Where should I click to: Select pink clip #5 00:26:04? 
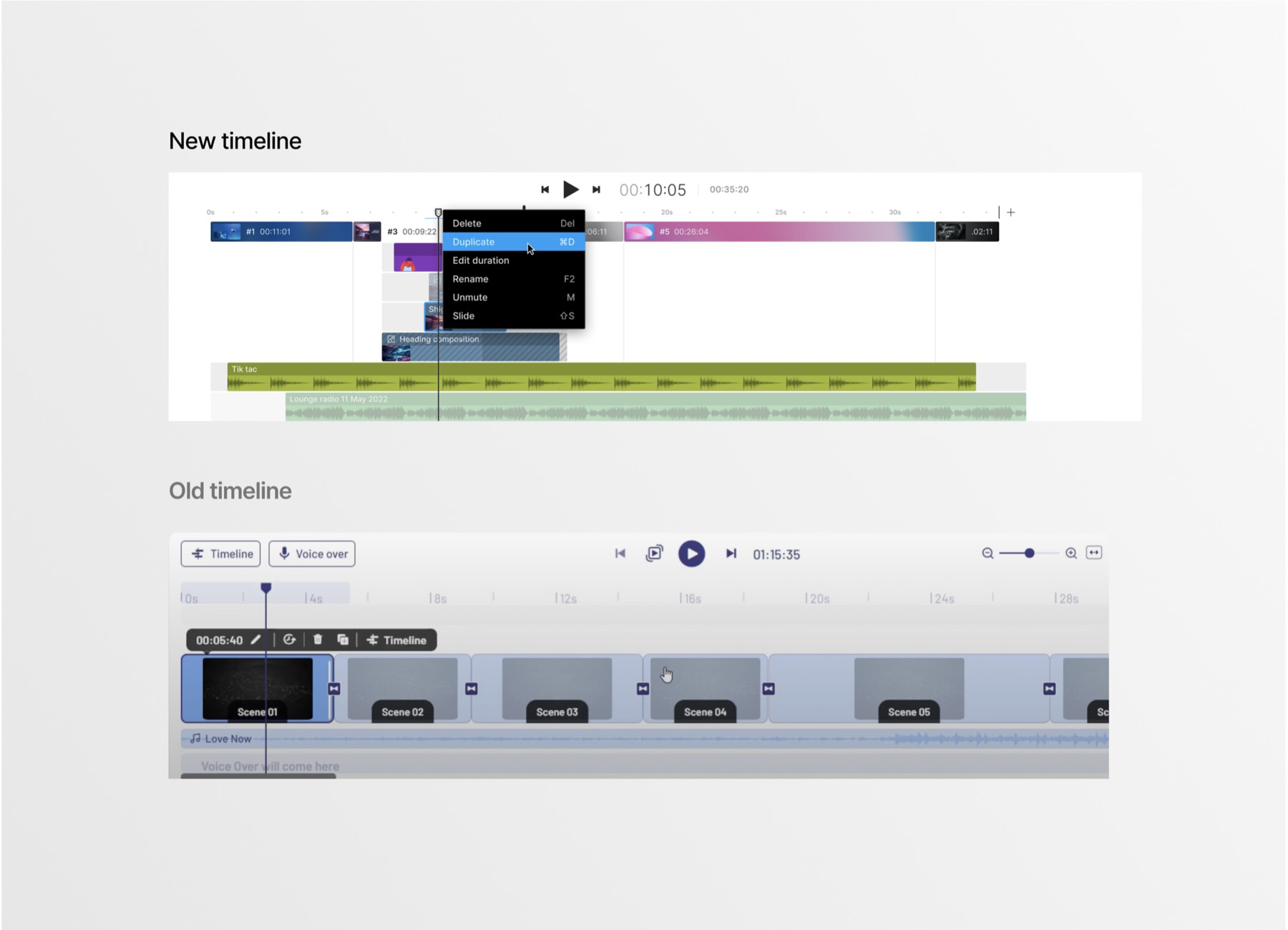click(779, 232)
